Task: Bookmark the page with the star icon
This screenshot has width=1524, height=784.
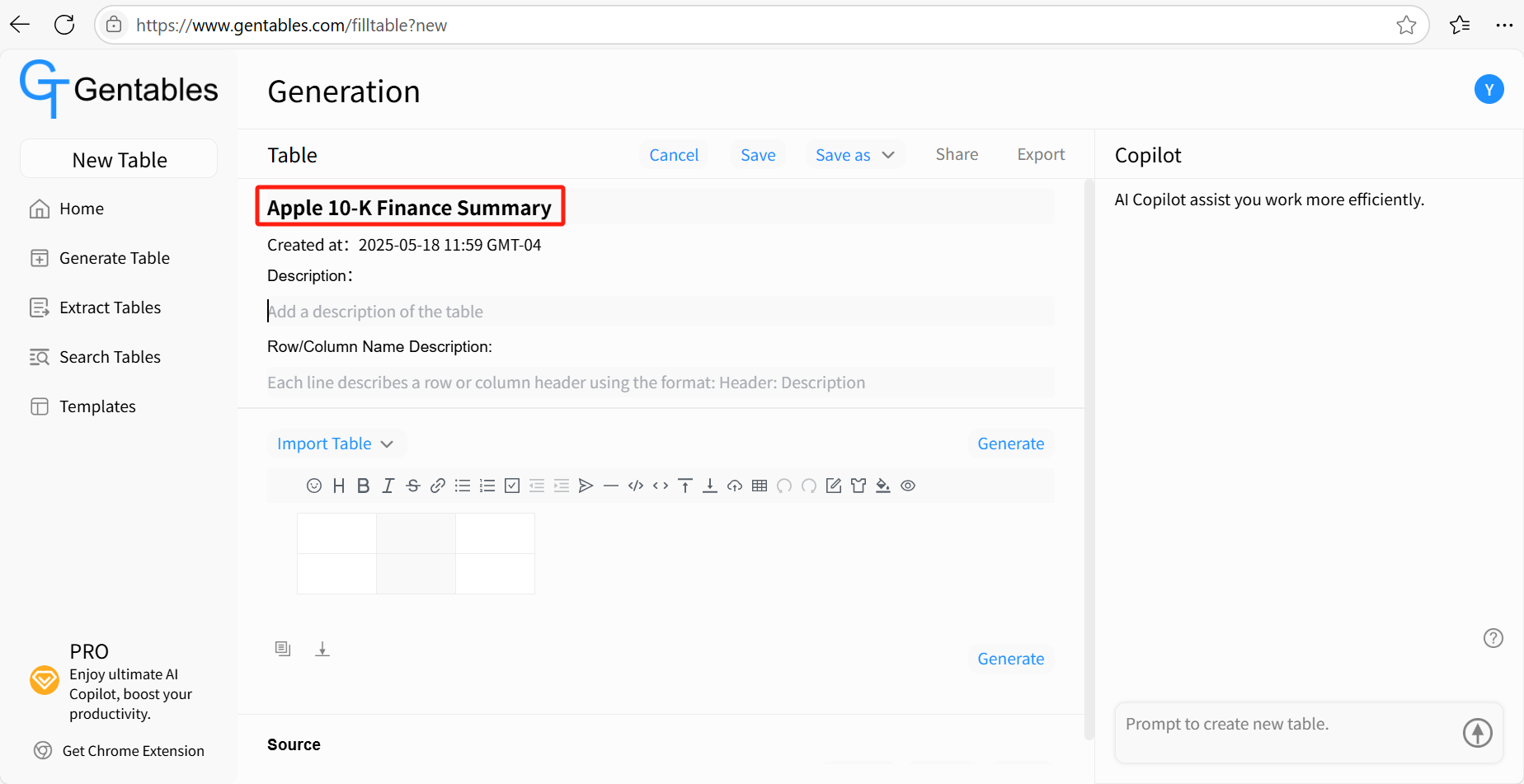Action: click(x=1406, y=25)
